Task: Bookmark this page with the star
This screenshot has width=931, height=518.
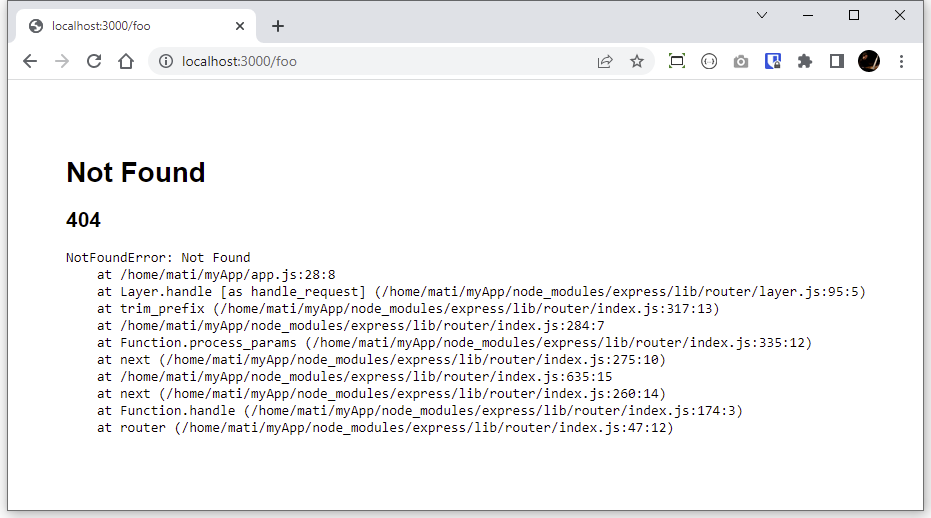Action: pos(636,61)
